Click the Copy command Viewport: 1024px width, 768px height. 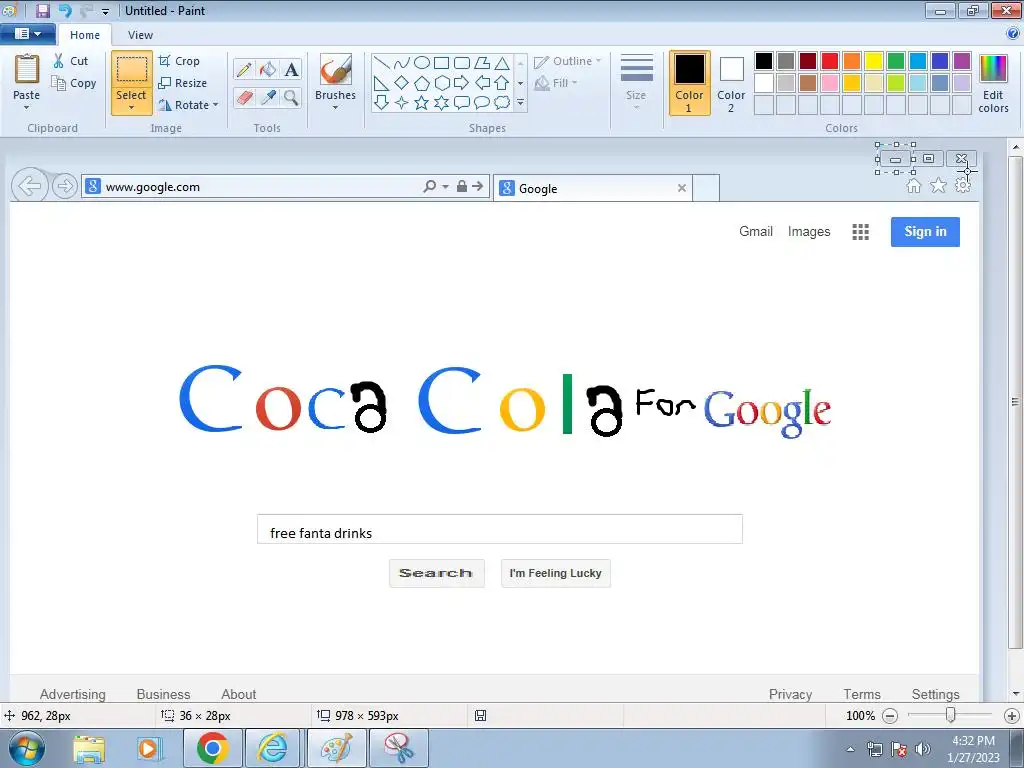point(74,83)
